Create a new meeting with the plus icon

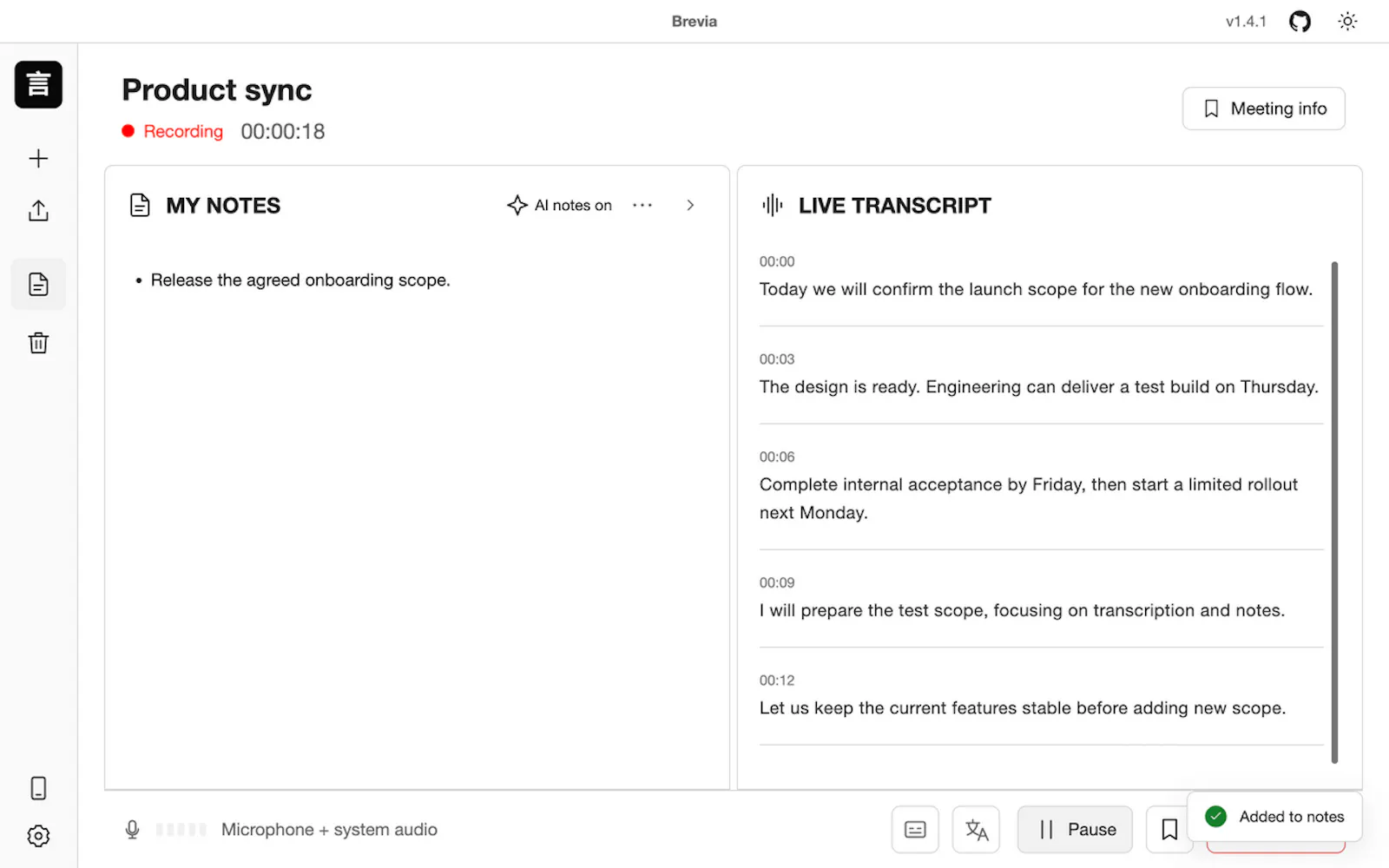[x=38, y=158]
